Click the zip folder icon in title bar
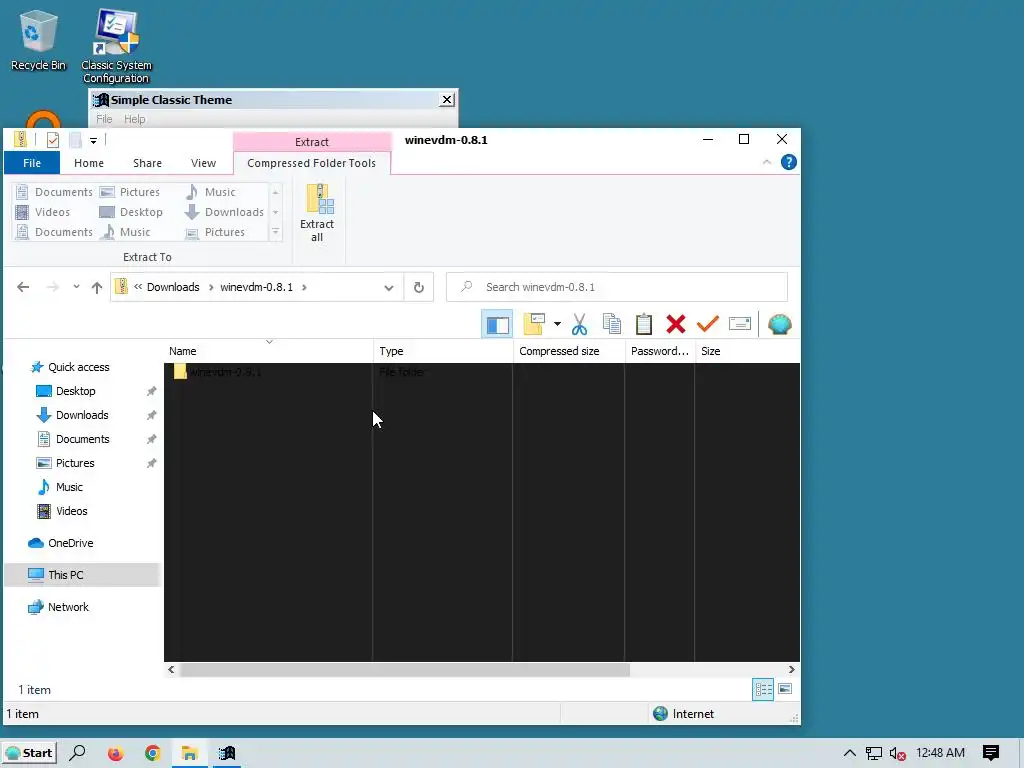 (x=20, y=139)
